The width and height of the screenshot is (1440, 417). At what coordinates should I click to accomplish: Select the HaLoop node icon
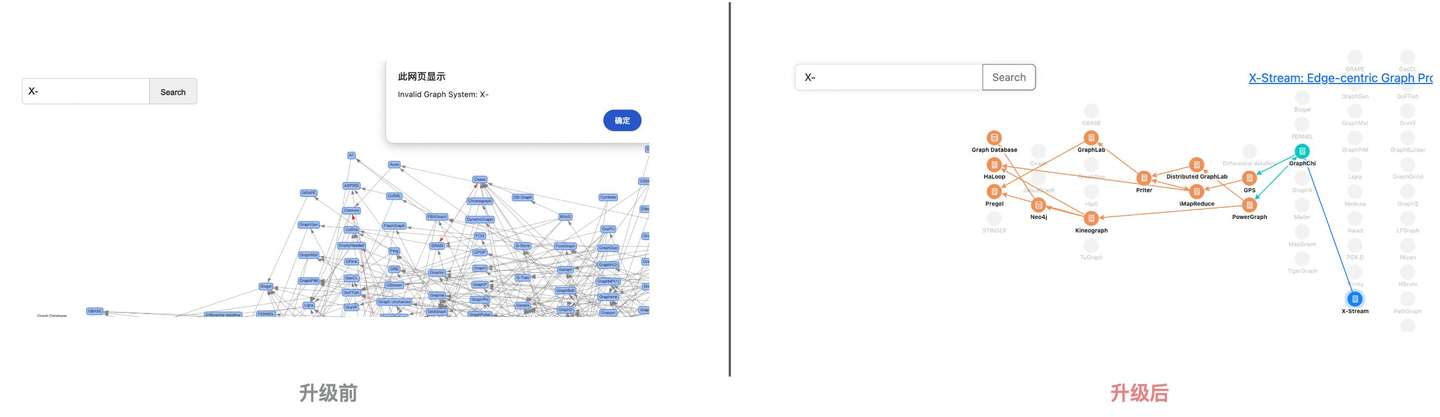[x=994, y=164]
